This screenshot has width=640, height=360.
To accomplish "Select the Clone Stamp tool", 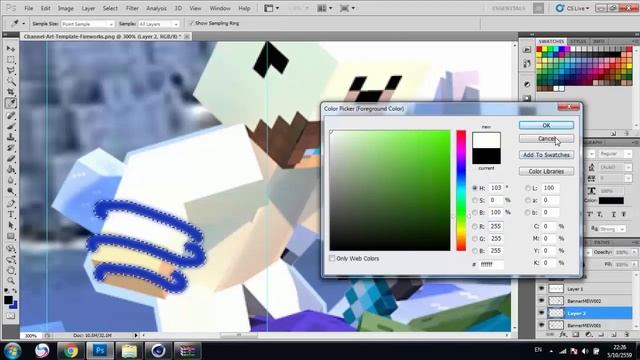I will point(11,137).
